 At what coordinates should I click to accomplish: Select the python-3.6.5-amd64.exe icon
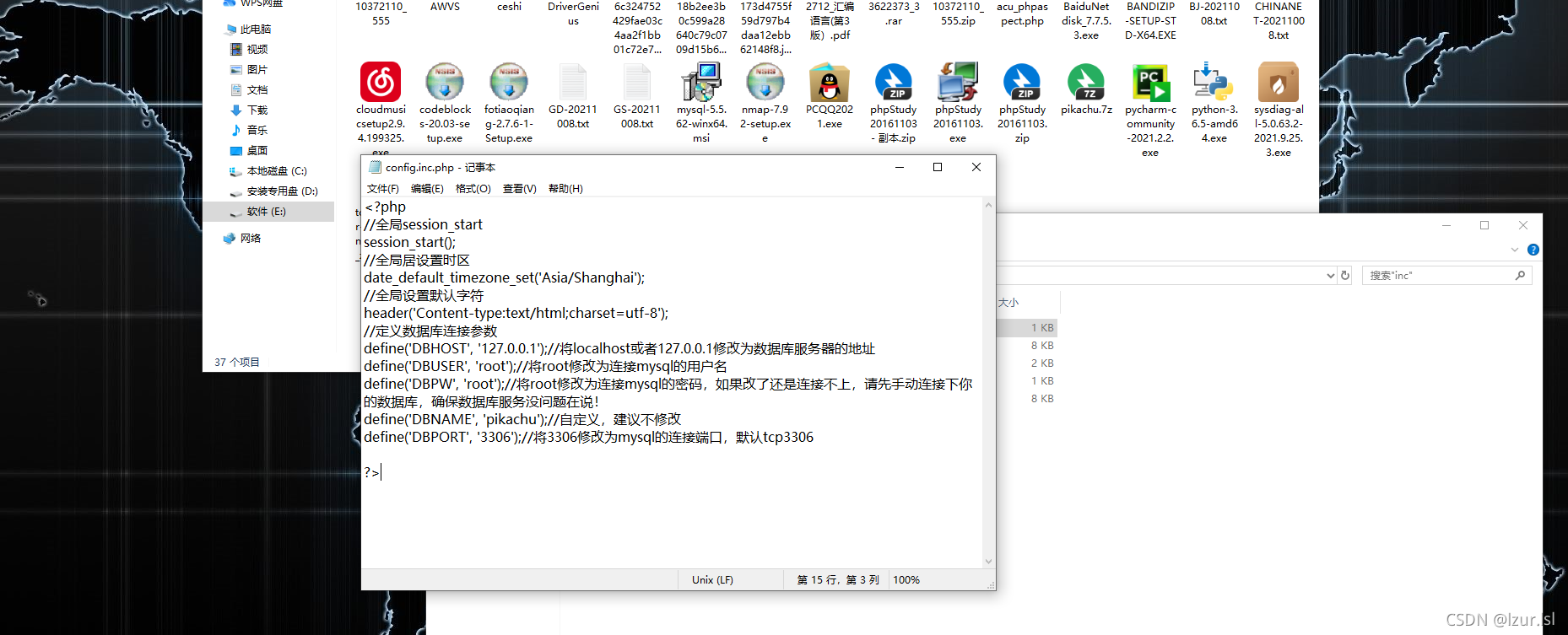pyautogui.click(x=1214, y=83)
